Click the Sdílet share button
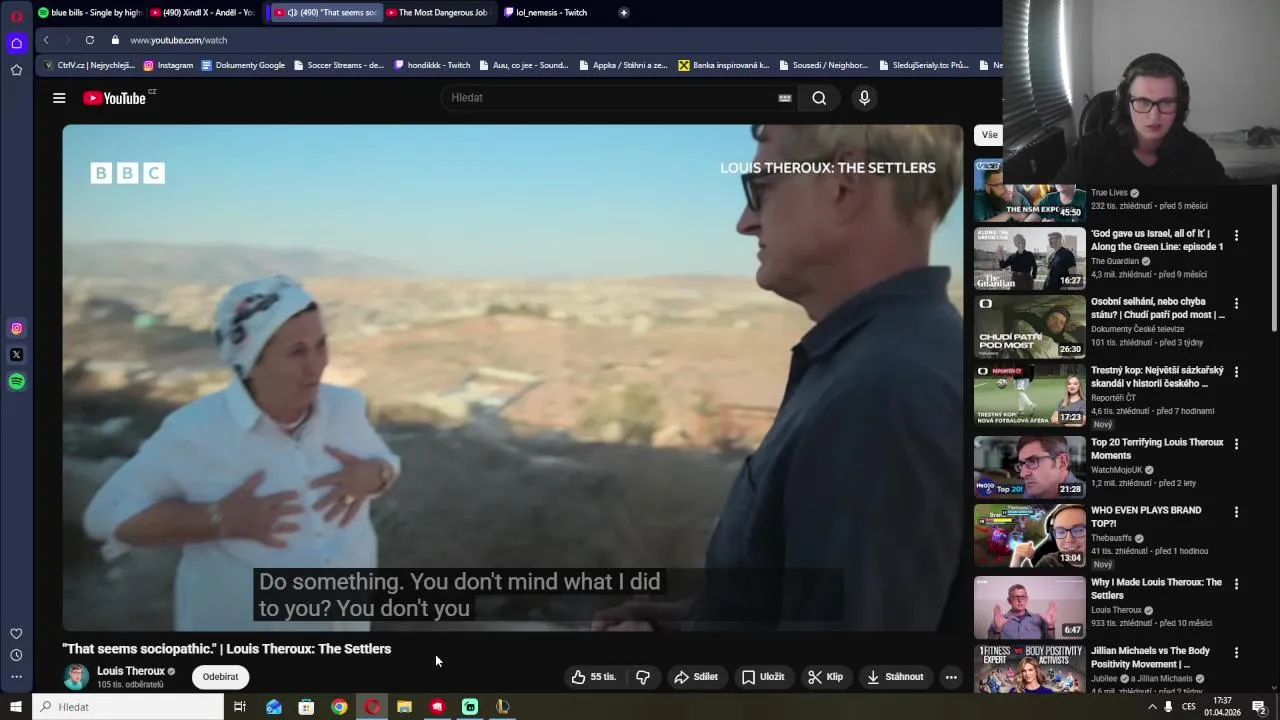 (696, 677)
